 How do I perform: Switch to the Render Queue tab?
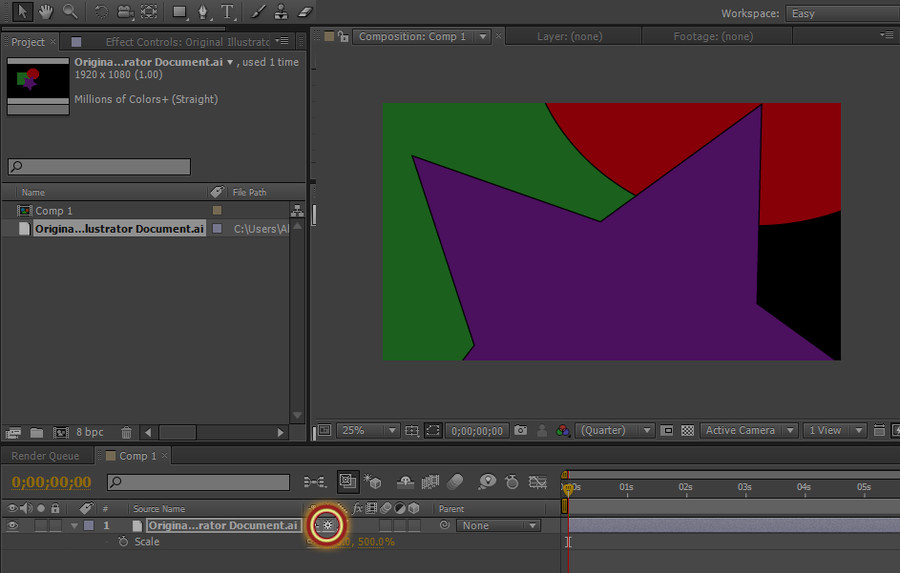(45, 456)
